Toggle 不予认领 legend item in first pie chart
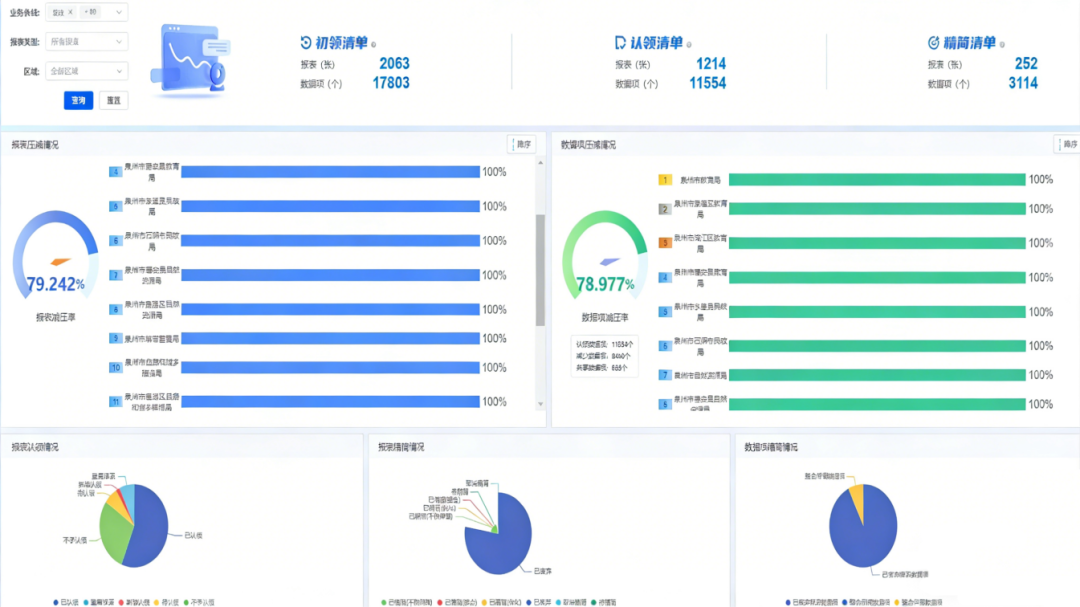This screenshot has width=1080, height=607. point(198,602)
